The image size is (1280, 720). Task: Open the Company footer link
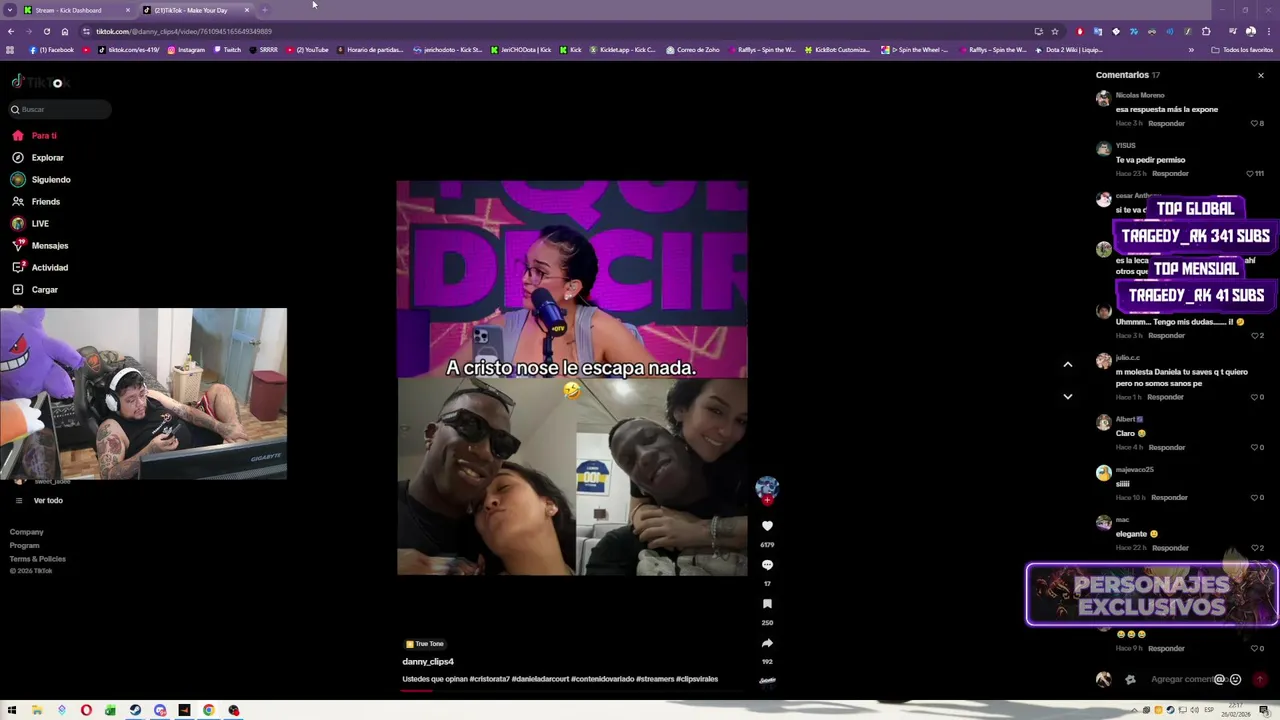26,532
